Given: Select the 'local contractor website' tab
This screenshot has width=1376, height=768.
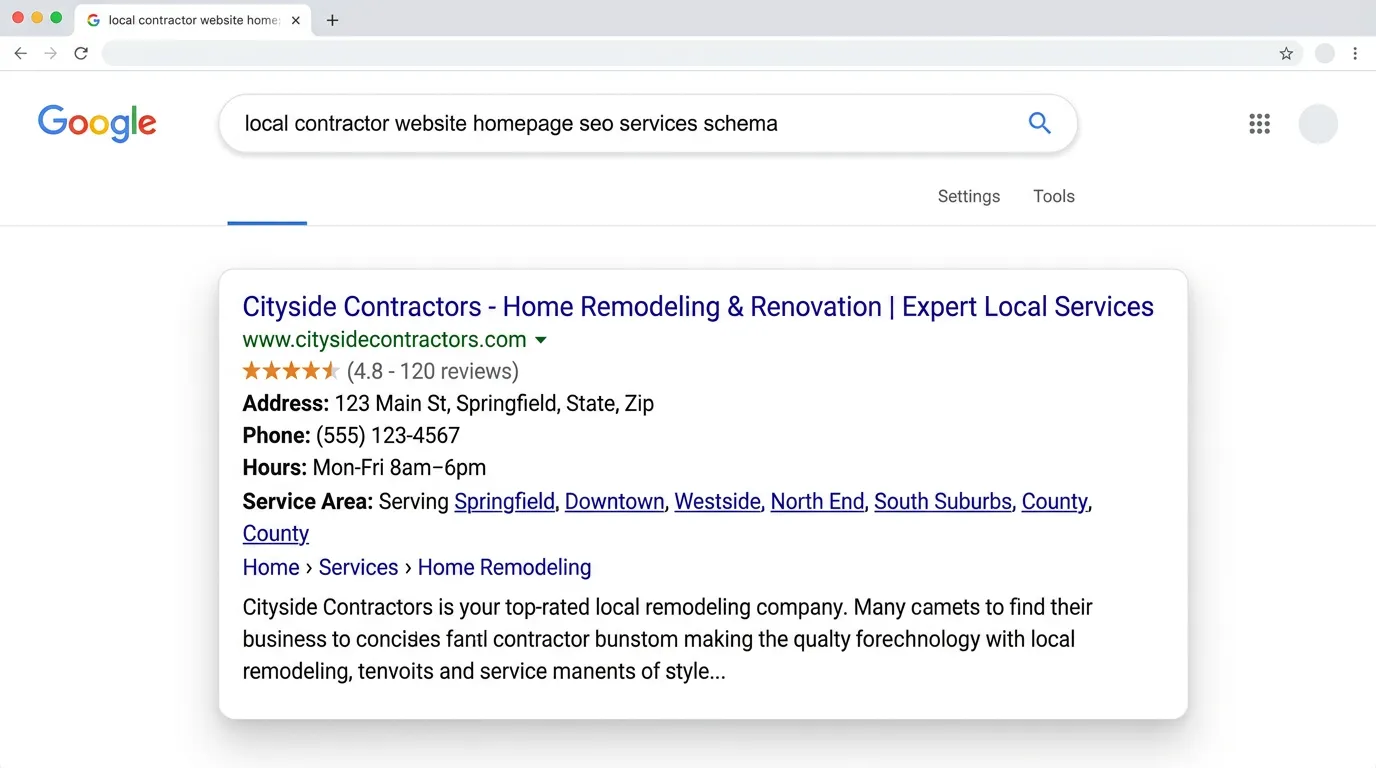Looking at the screenshot, I should [194, 20].
